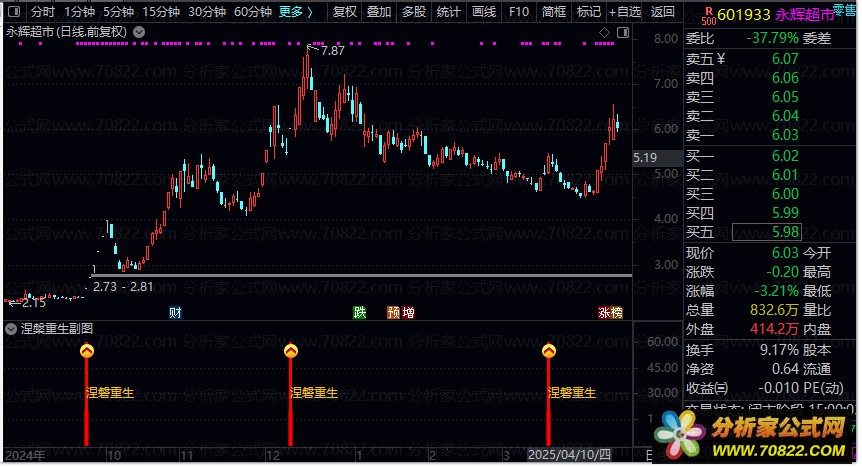Click the 叠加 overlay button
This screenshot has width=862, height=467.
click(x=379, y=12)
